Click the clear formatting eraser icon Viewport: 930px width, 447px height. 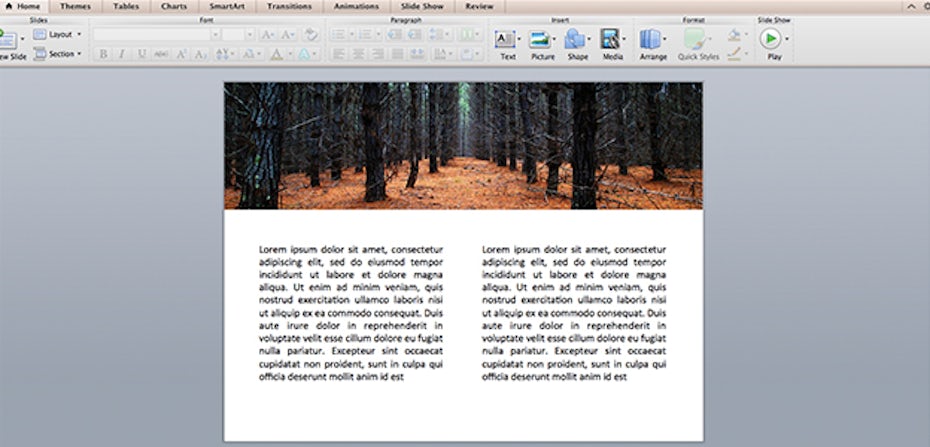(311, 34)
